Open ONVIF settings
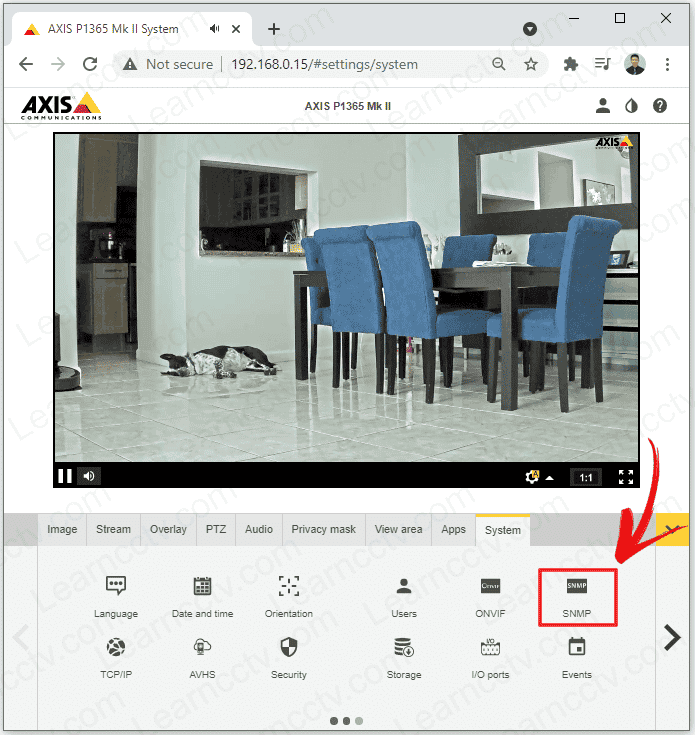The width and height of the screenshot is (695, 735). [x=490, y=587]
